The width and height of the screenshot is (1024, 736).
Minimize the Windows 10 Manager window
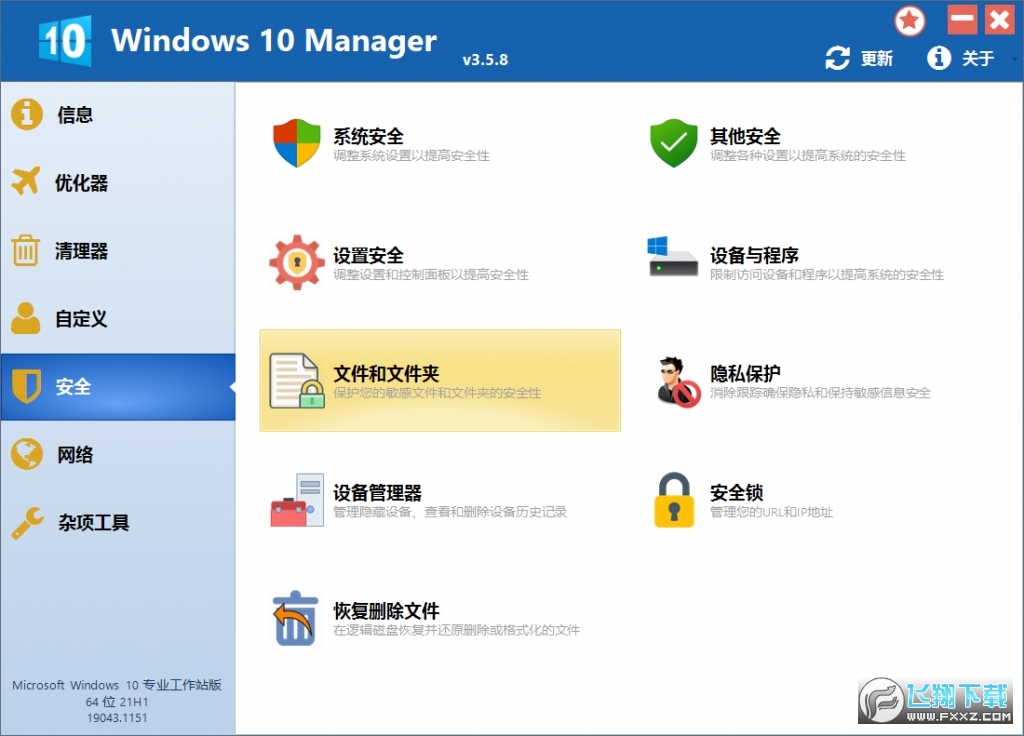tap(962, 20)
